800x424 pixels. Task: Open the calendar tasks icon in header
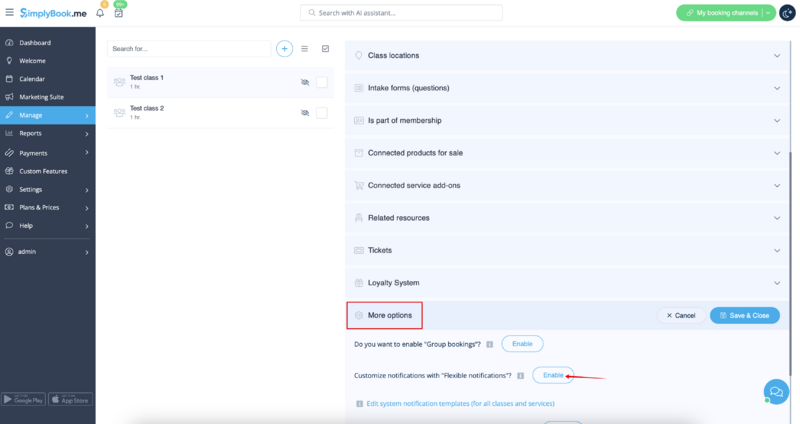click(118, 13)
